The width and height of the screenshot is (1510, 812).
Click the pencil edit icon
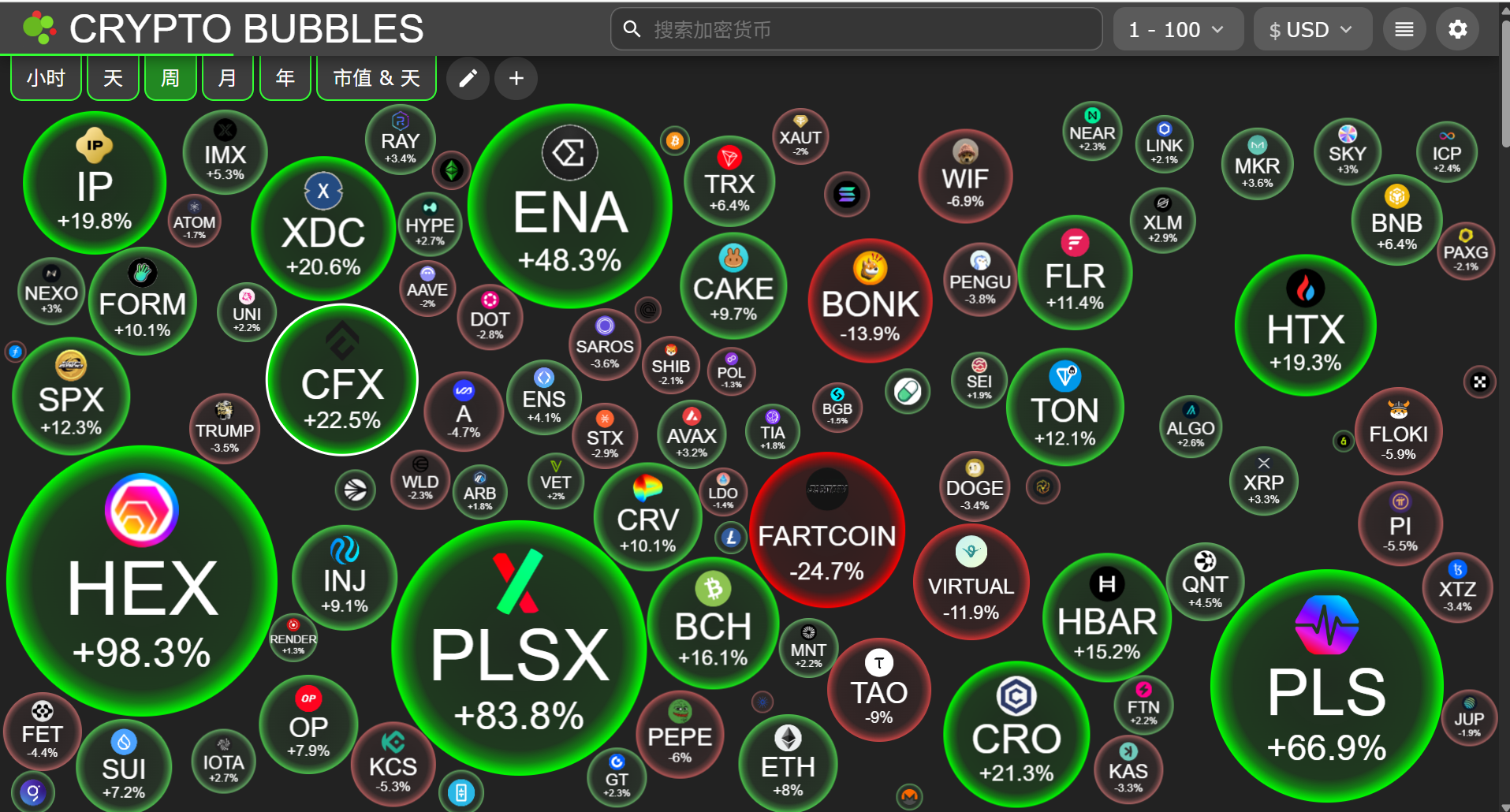click(468, 78)
